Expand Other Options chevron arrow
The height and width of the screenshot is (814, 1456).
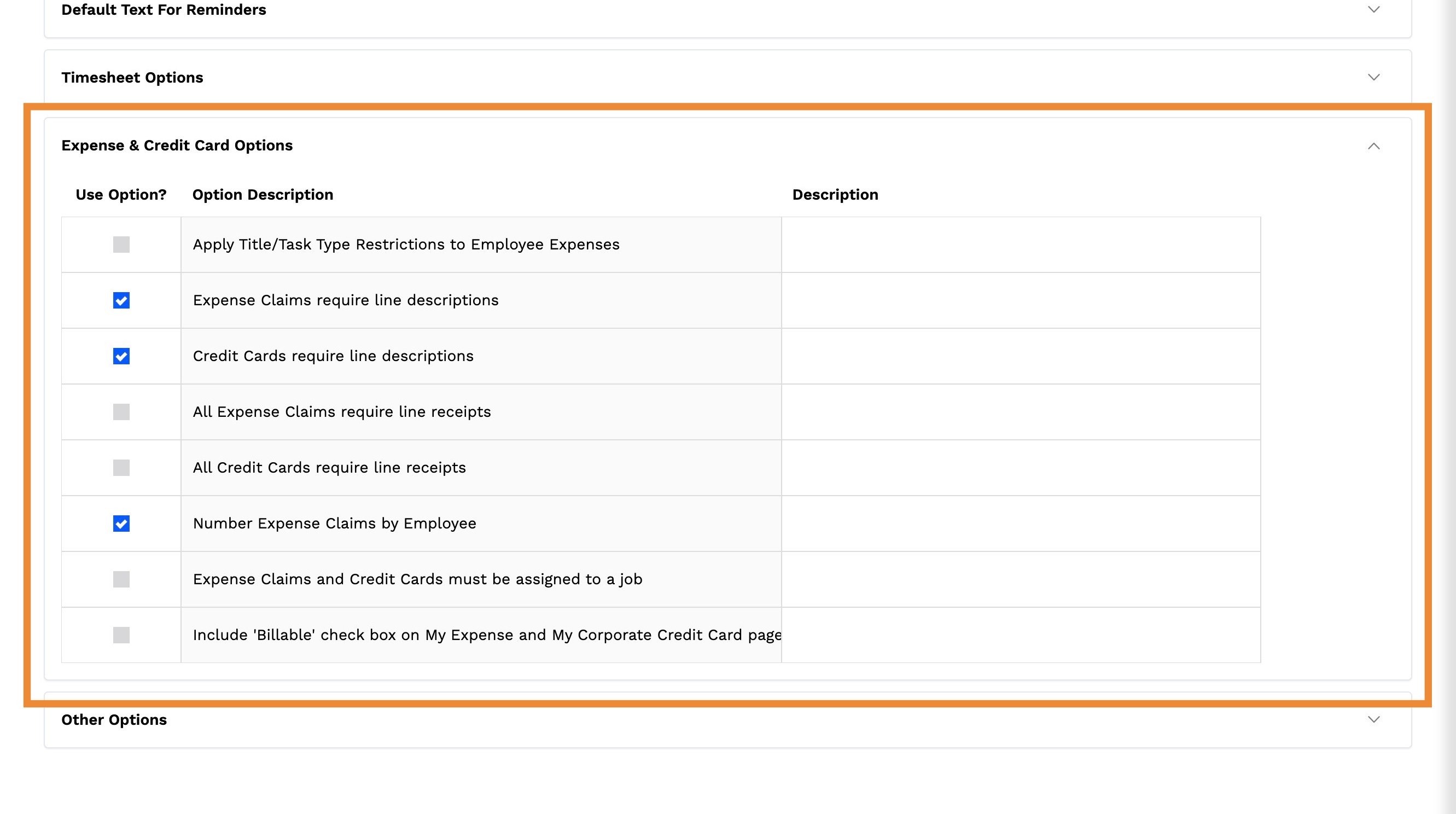[x=1373, y=719]
